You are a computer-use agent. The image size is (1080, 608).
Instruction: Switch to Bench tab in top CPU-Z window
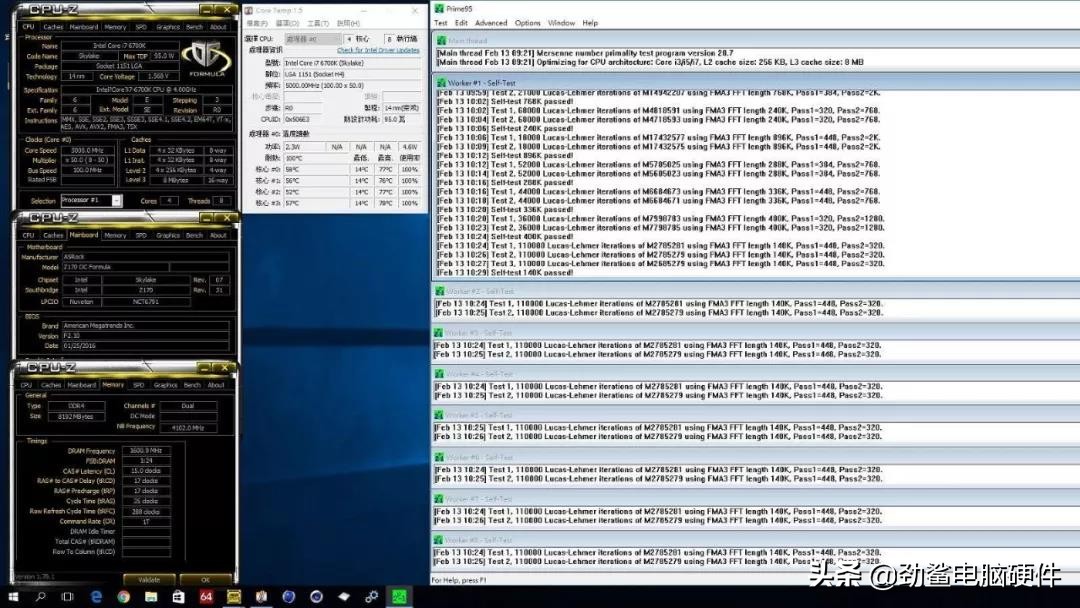pyautogui.click(x=195, y=27)
